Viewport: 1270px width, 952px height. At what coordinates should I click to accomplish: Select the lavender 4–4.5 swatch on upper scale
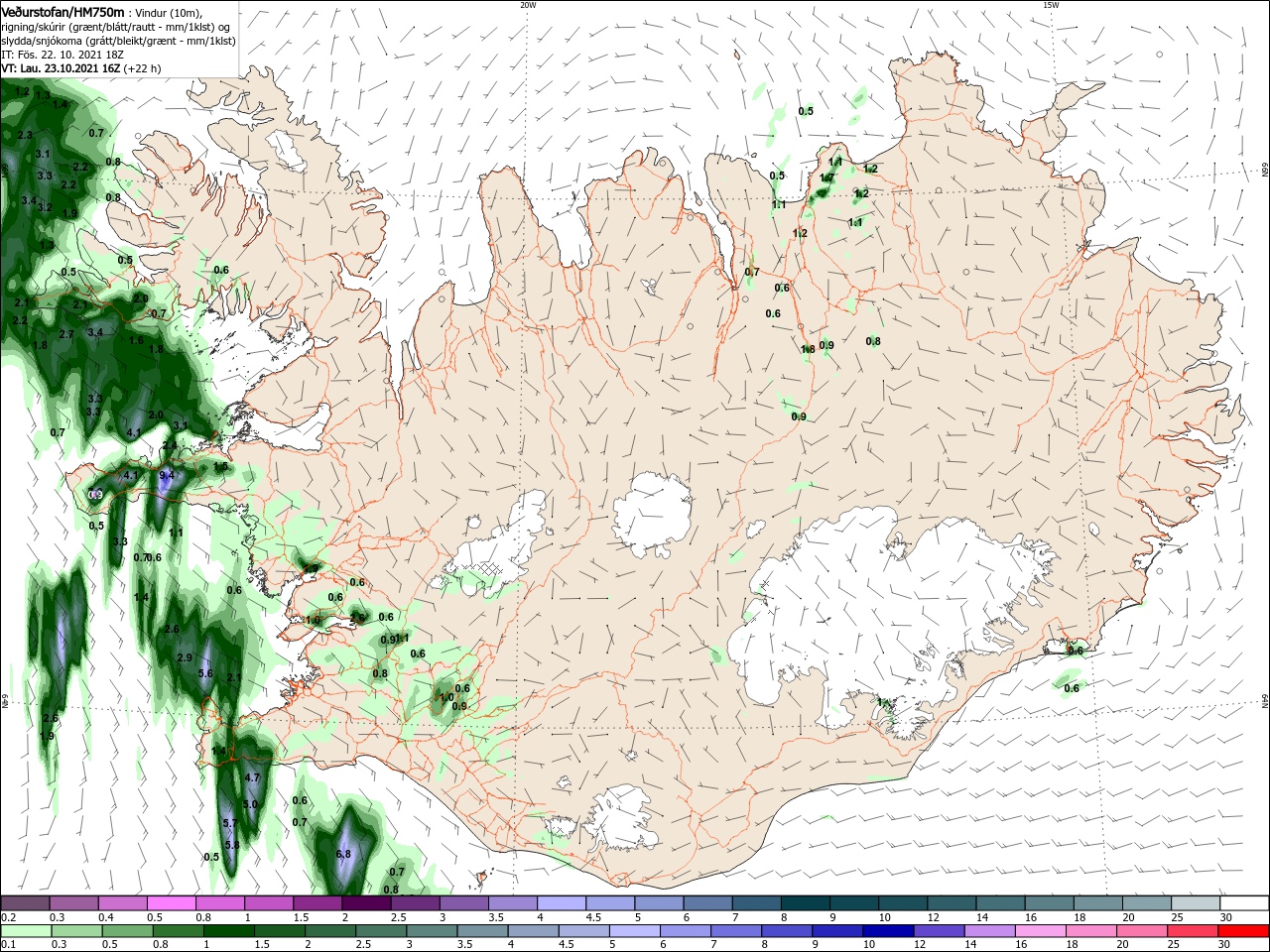(x=560, y=903)
